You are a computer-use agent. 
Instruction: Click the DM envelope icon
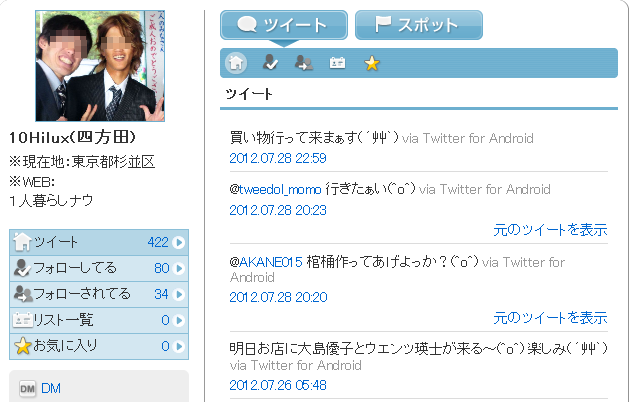27,389
